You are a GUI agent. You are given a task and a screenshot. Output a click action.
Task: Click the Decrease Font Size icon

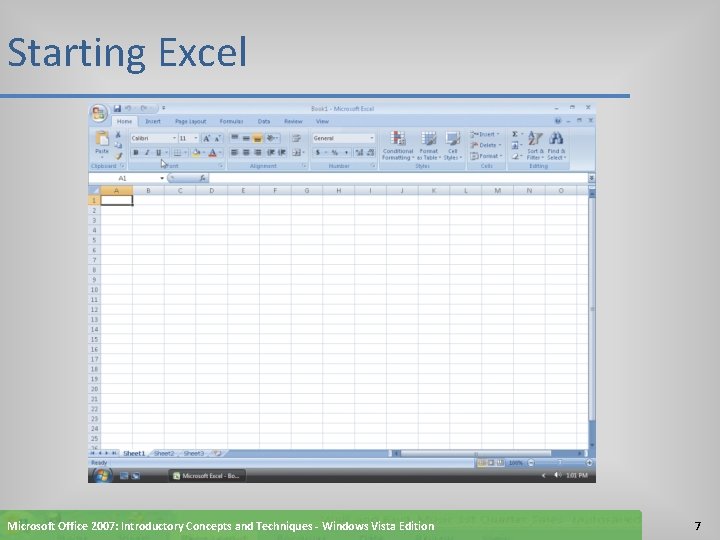click(218, 138)
